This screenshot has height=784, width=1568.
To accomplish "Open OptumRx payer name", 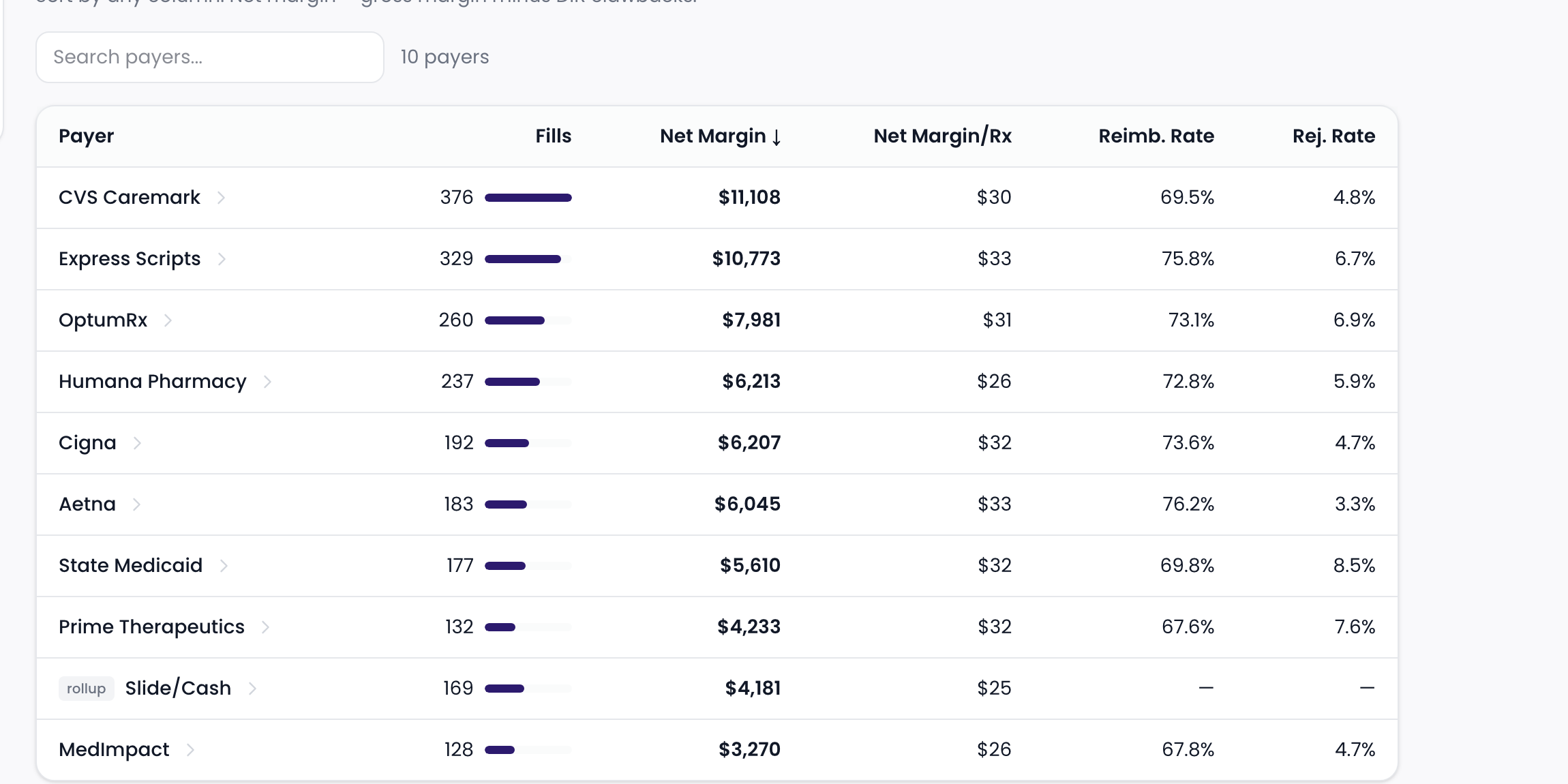I will coord(103,320).
